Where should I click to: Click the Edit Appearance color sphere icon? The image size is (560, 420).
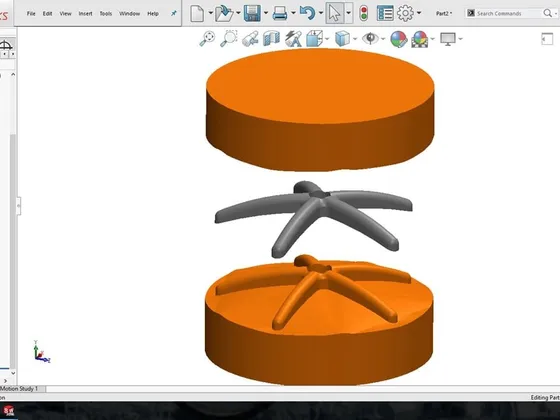399,39
